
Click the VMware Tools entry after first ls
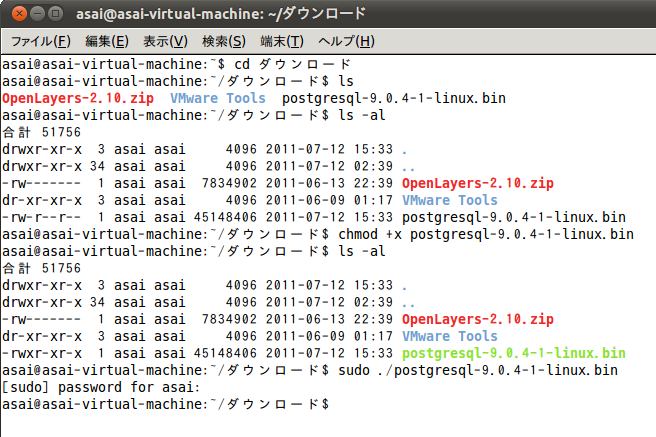(x=218, y=98)
